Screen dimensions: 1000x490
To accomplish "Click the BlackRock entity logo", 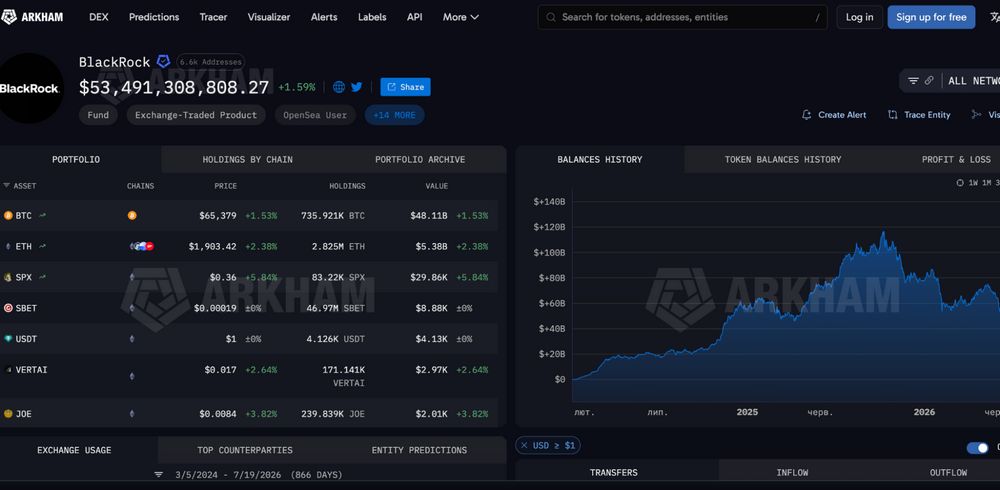I will pyautogui.click(x=29, y=88).
